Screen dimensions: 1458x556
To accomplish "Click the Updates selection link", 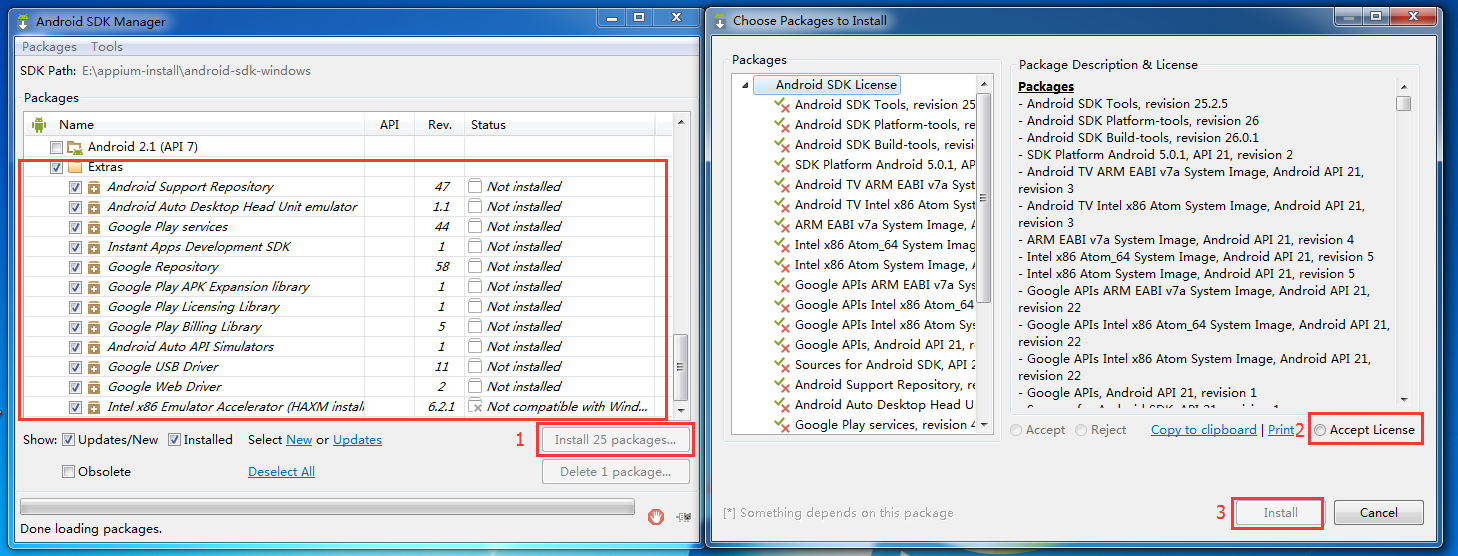I will tap(357, 440).
